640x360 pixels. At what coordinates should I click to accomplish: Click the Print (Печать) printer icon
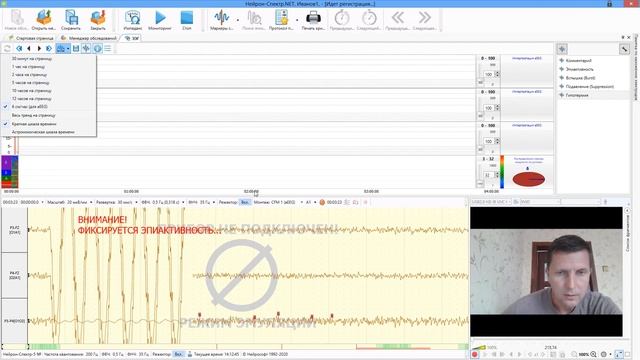coord(313,18)
